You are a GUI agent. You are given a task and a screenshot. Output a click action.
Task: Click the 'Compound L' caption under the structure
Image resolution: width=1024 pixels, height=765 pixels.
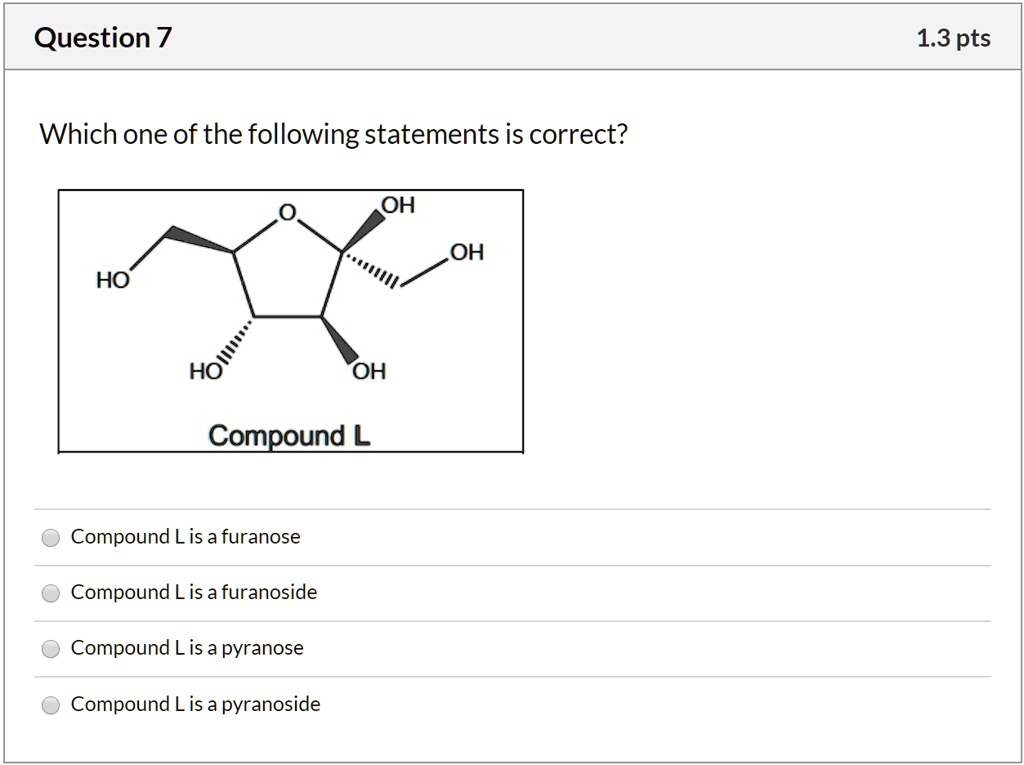(288, 436)
